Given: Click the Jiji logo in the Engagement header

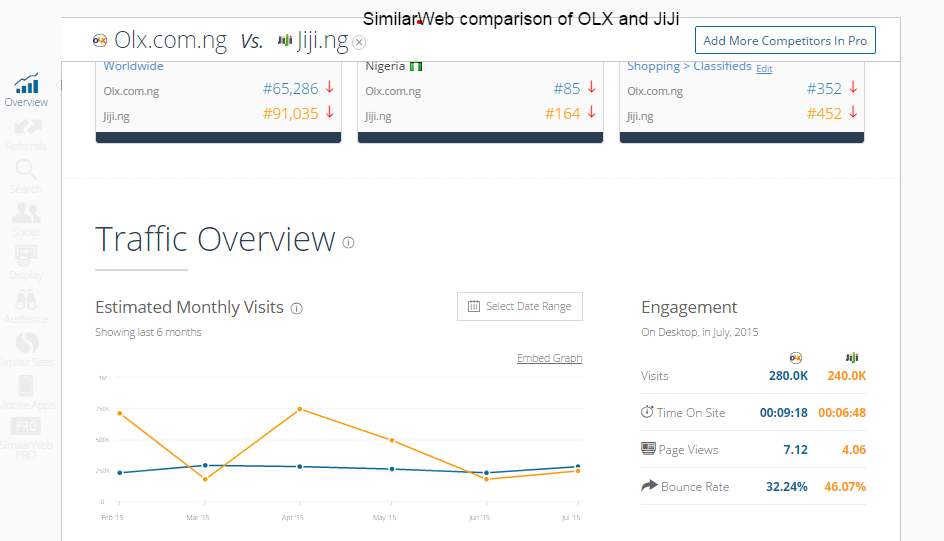Looking at the screenshot, I should (852, 357).
